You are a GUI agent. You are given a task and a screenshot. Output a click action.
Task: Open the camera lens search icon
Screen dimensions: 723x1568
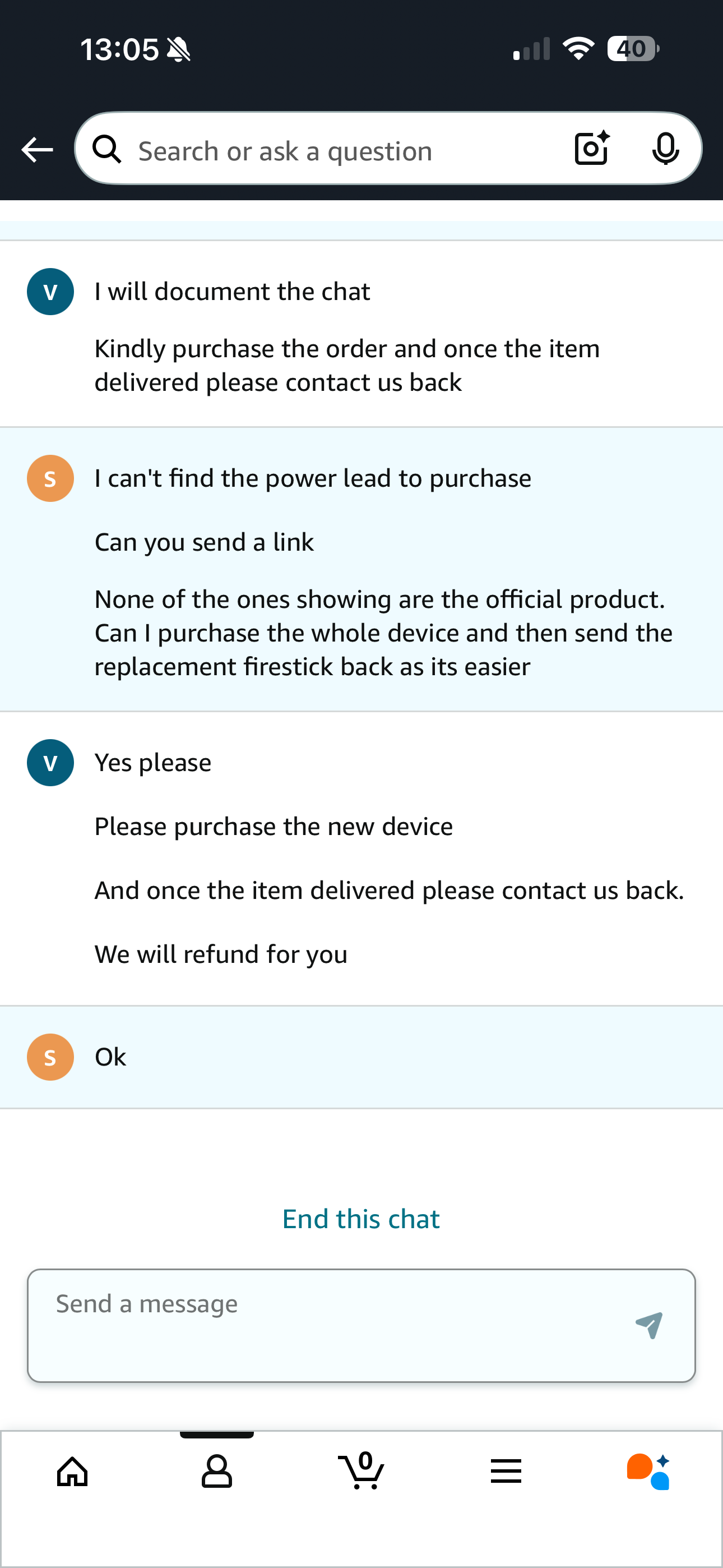click(x=591, y=149)
